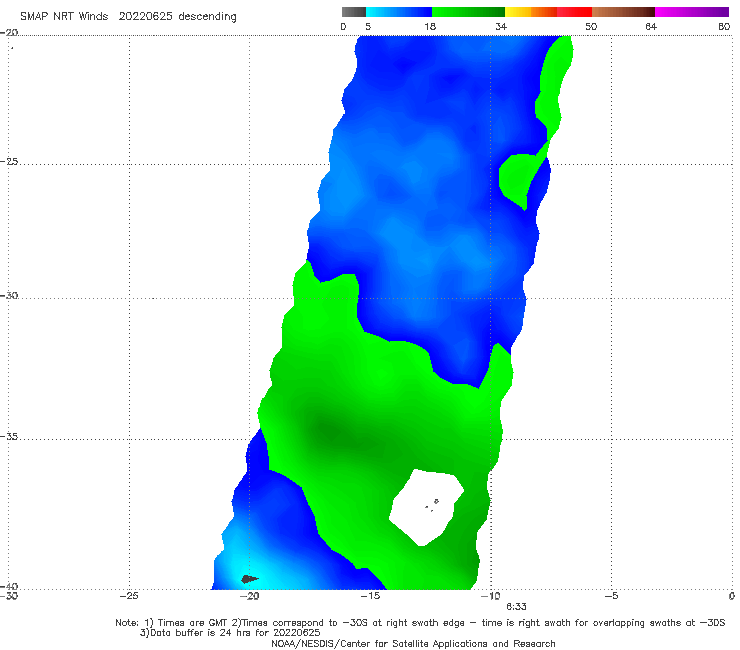
Task: Click the longitude axis label '-15'
Action: 370,596
